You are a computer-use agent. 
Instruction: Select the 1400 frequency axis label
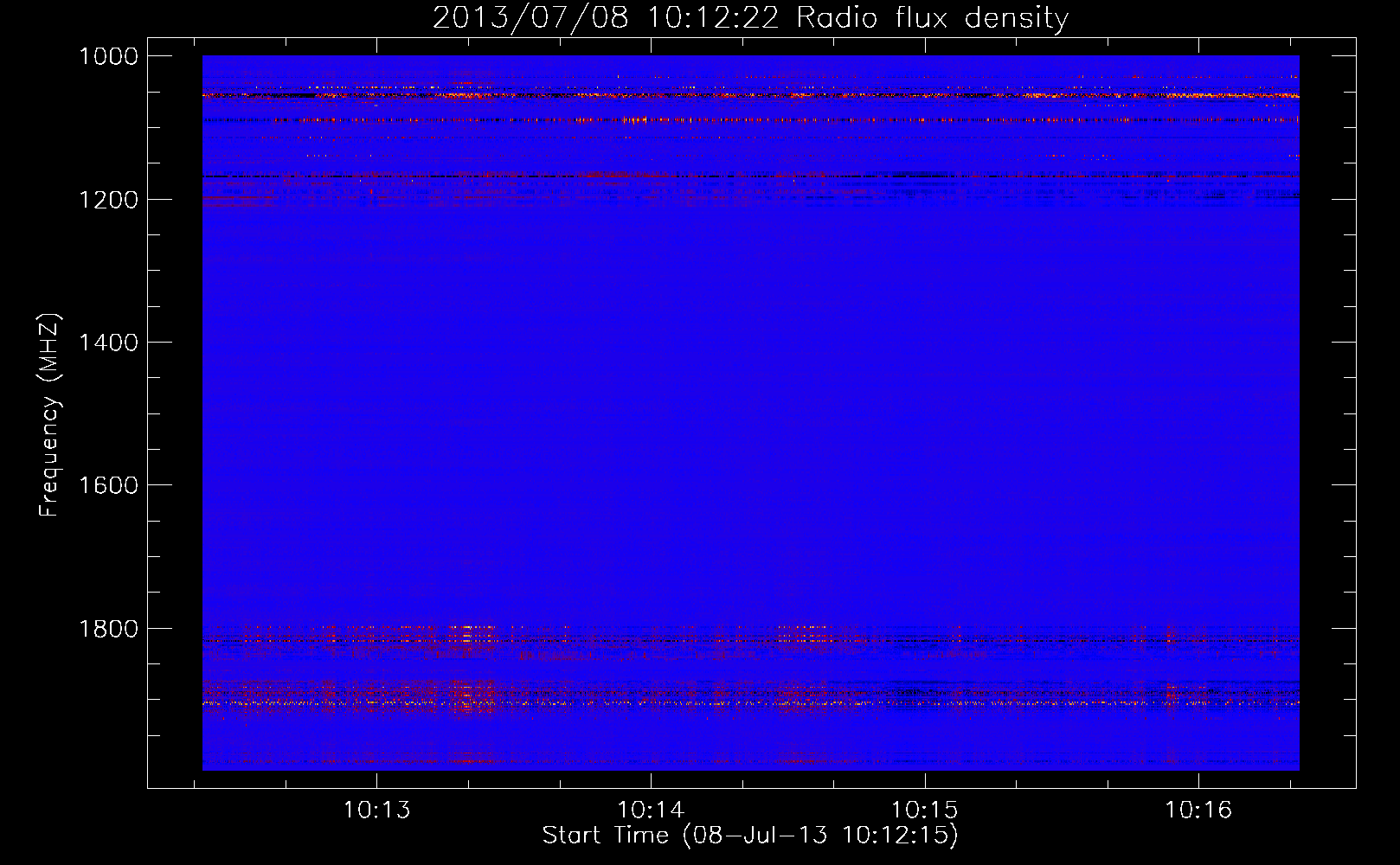coord(108,343)
